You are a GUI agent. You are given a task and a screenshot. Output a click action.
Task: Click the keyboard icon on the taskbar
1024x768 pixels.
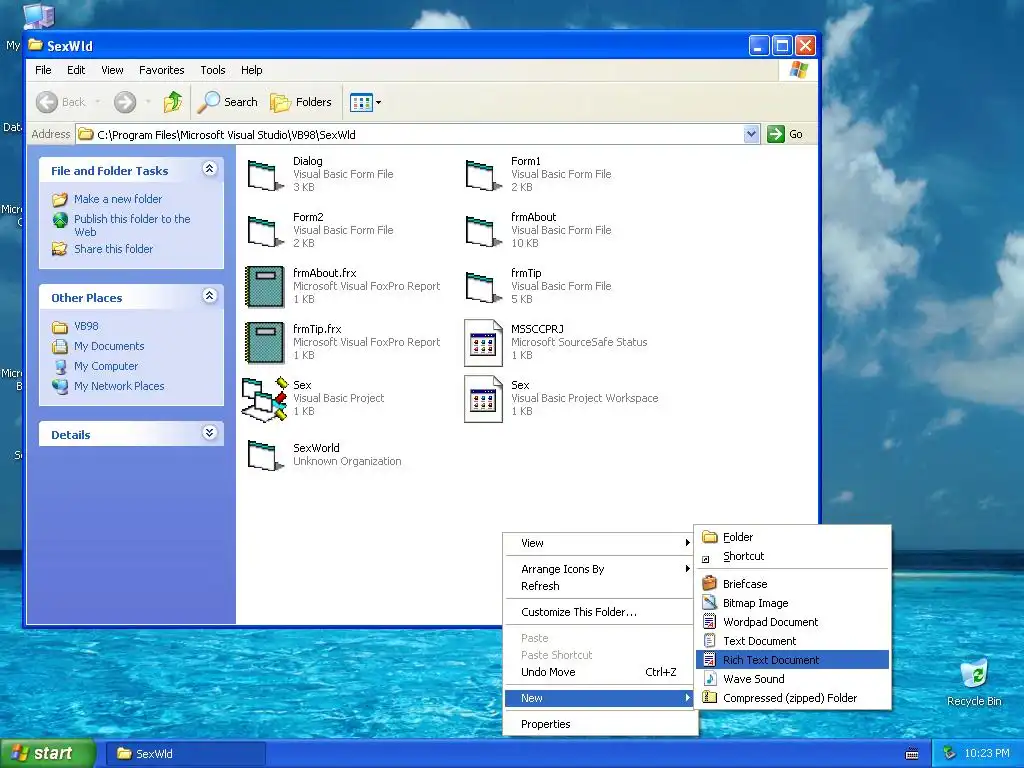[x=912, y=754]
